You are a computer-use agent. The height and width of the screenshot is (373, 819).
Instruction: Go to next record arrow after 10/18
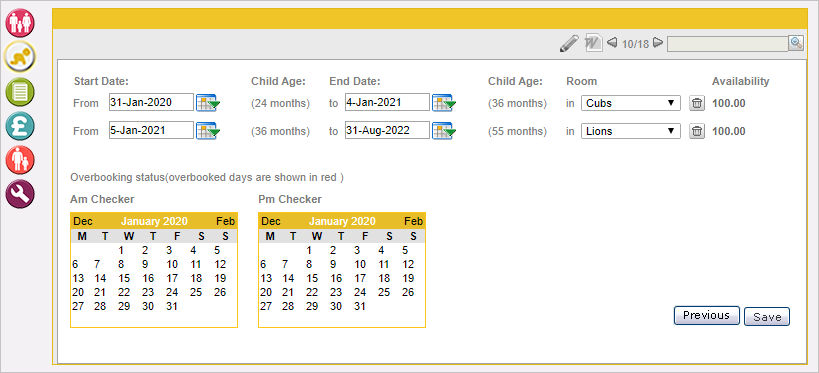click(658, 43)
